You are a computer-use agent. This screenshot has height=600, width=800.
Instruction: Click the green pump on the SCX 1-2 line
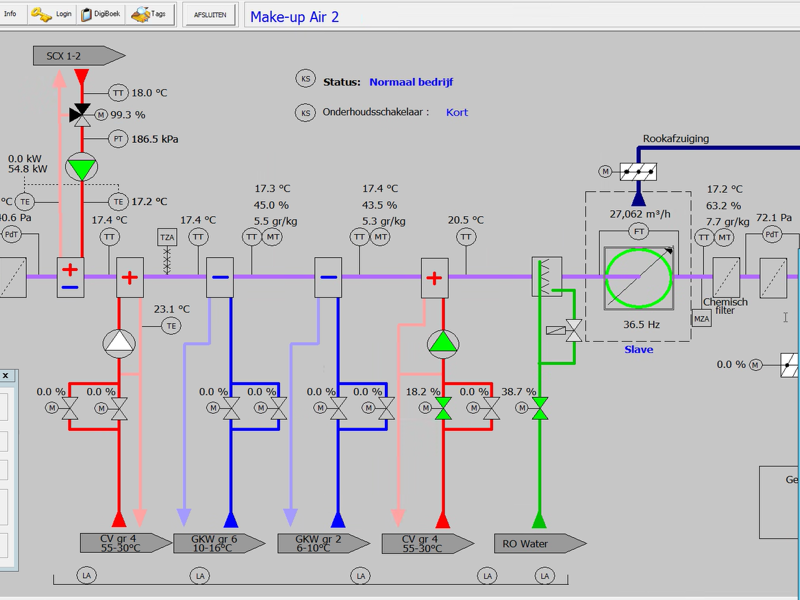[82, 167]
